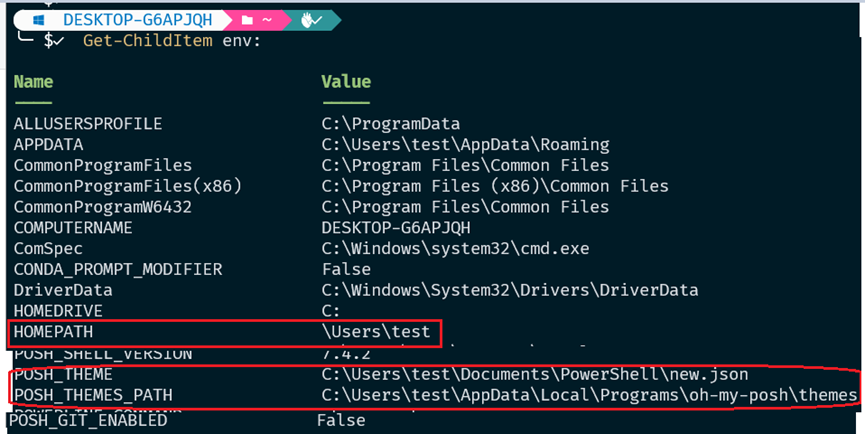Select the C: value for HOMEDRIVE
This screenshot has width=865, height=434.
(331, 311)
